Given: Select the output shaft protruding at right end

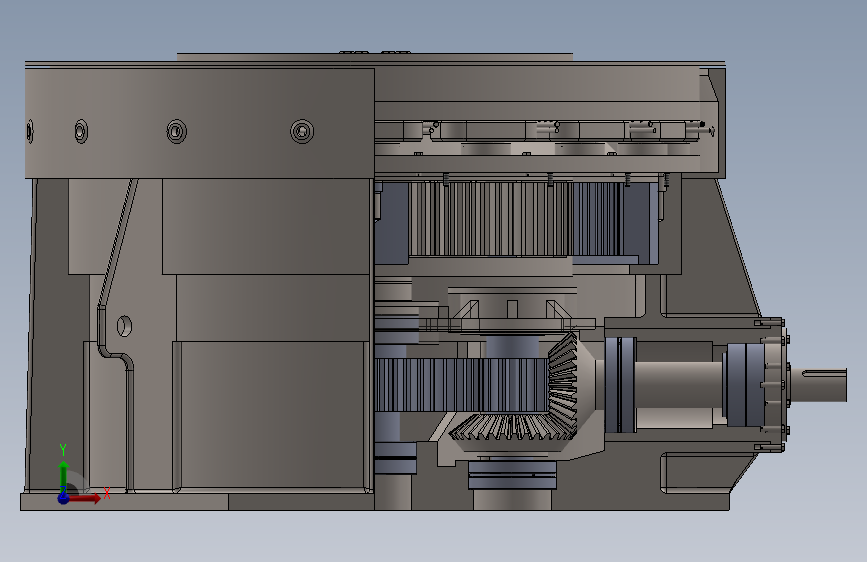Looking at the screenshot, I should point(818,386).
